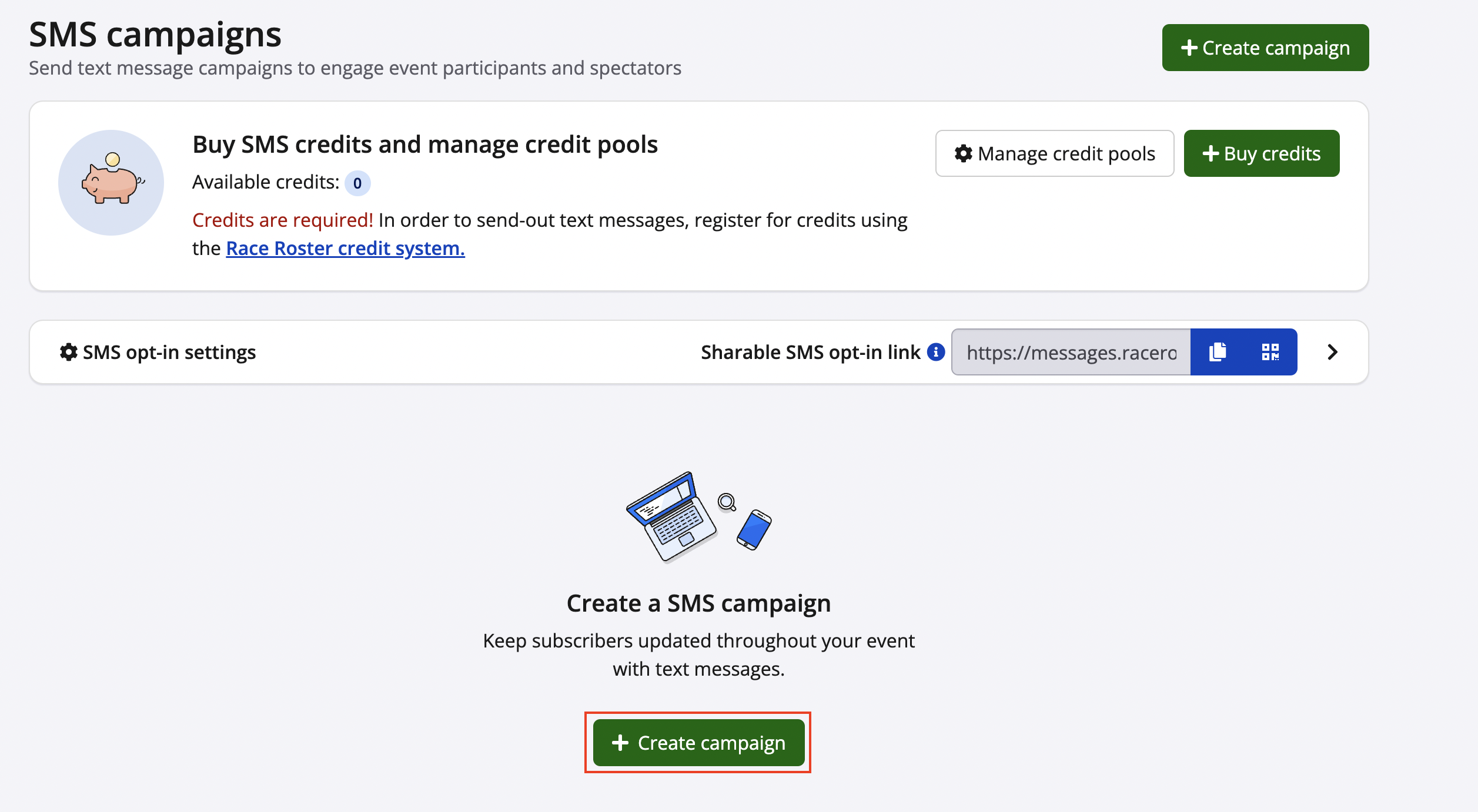
Task: Click the plus icon on Buy credits
Action: [1210, 153]
